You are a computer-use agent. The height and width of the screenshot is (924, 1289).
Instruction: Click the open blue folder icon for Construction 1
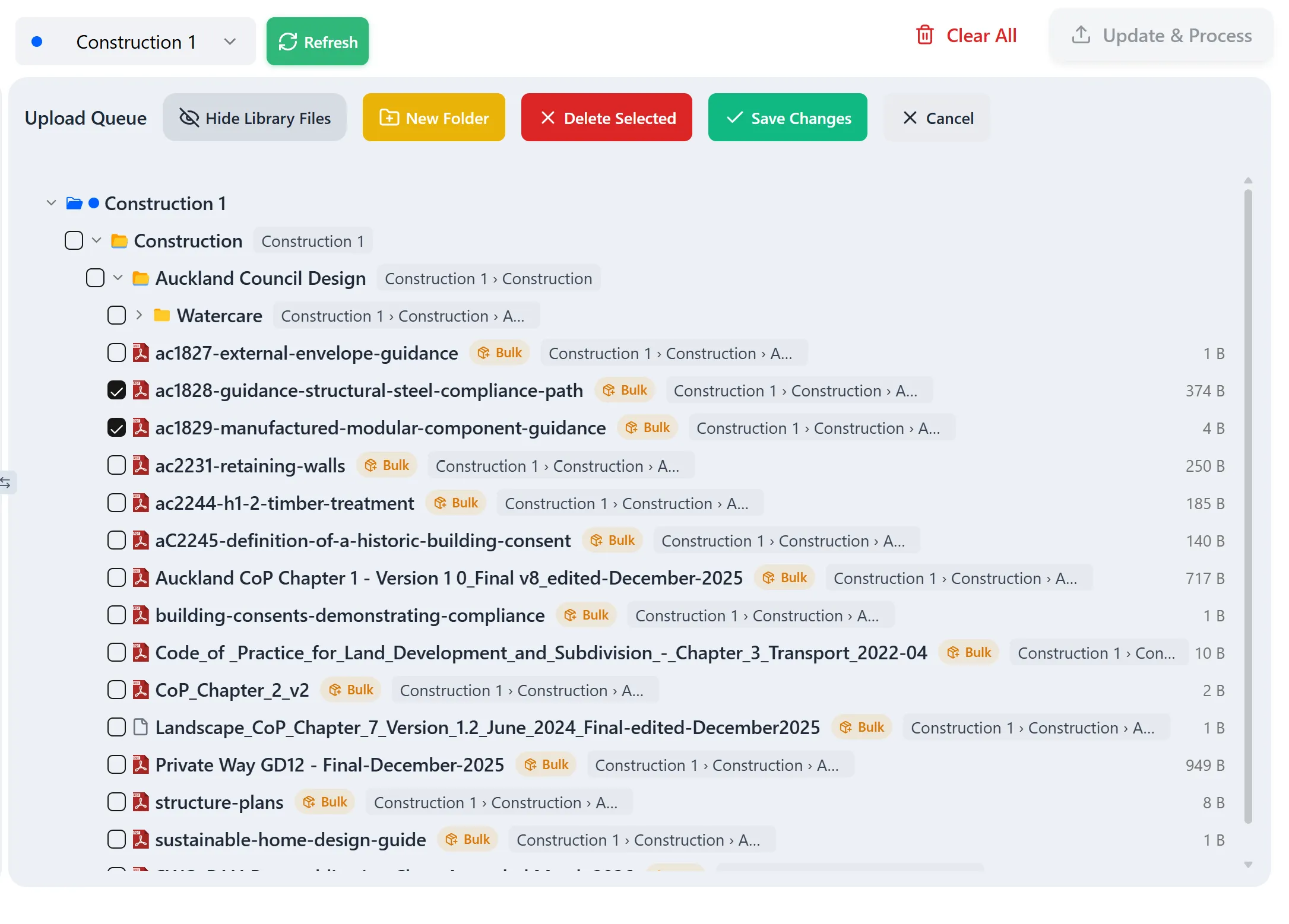pos(74,204)
